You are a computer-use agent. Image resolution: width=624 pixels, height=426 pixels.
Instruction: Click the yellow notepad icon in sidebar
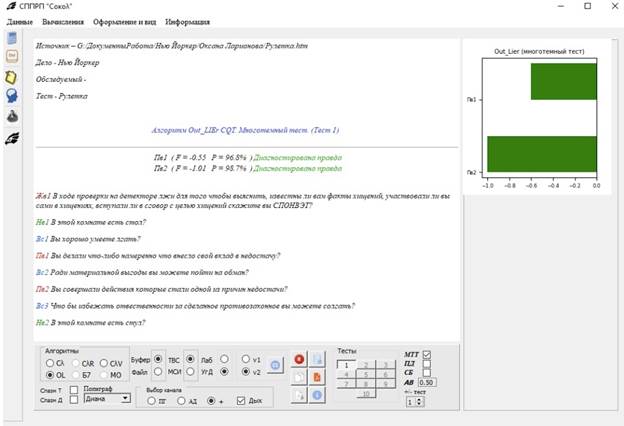click(12, 76)
